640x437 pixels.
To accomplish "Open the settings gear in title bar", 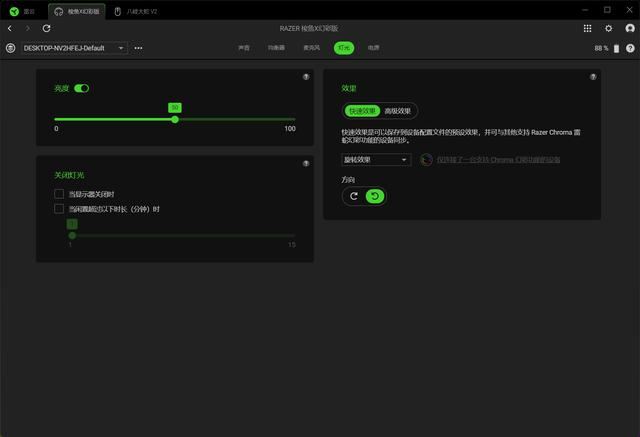I will click(x=608, y=28).
